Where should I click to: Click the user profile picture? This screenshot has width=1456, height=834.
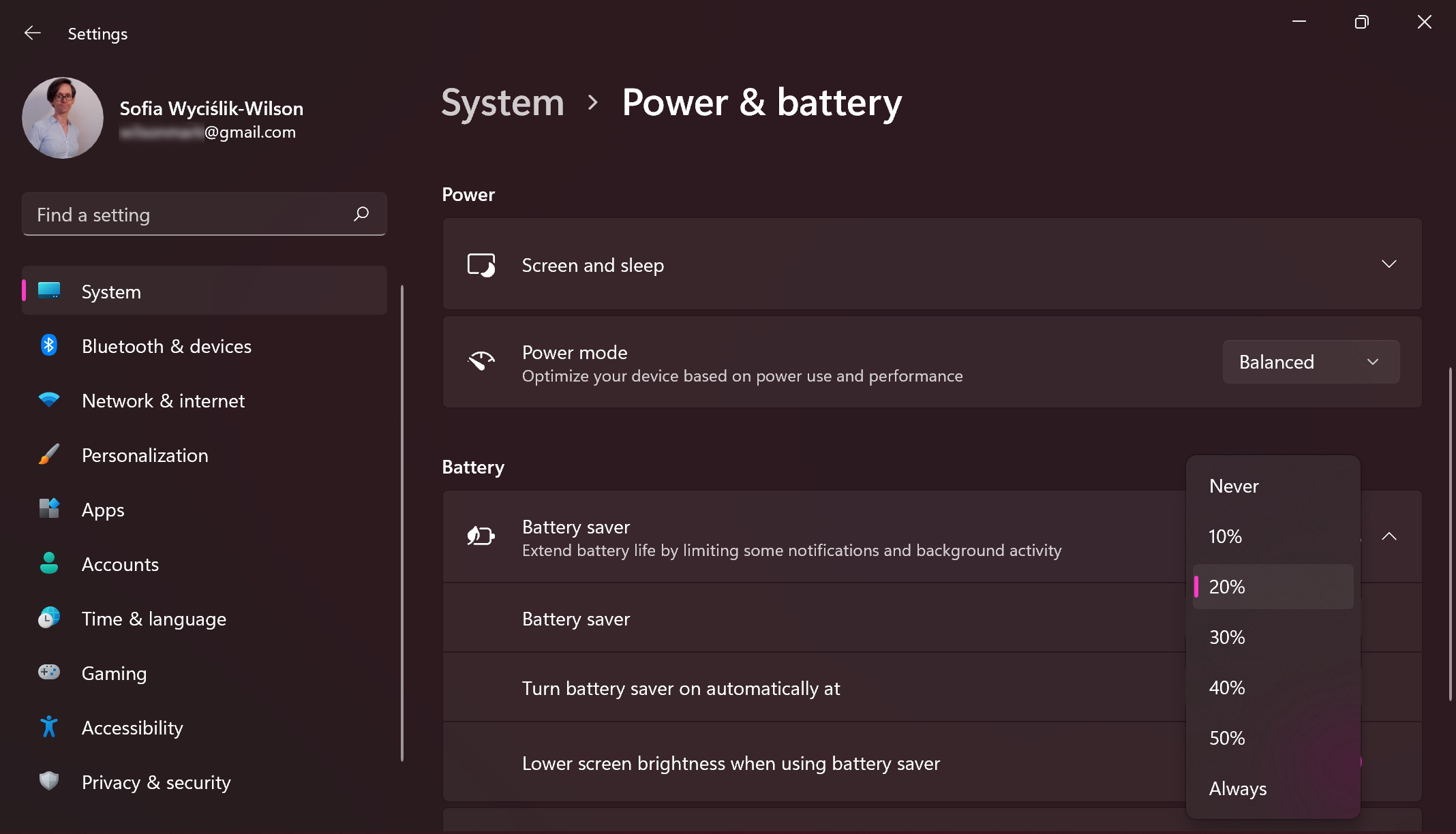pyautogui.click(x=62, y=117)
